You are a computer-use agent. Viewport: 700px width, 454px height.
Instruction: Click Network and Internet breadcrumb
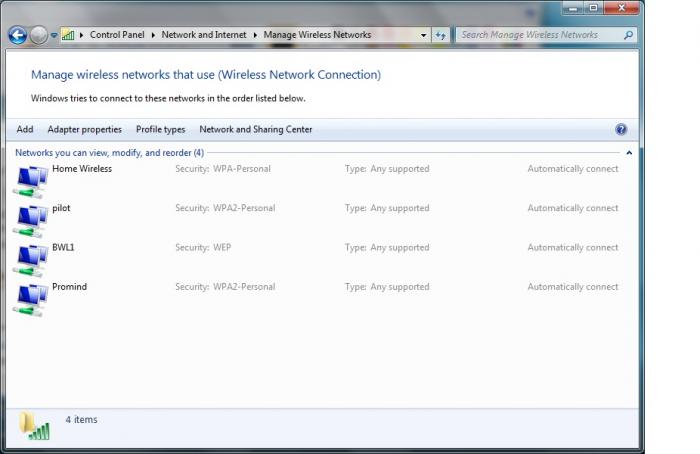click(x=205, y=35)
